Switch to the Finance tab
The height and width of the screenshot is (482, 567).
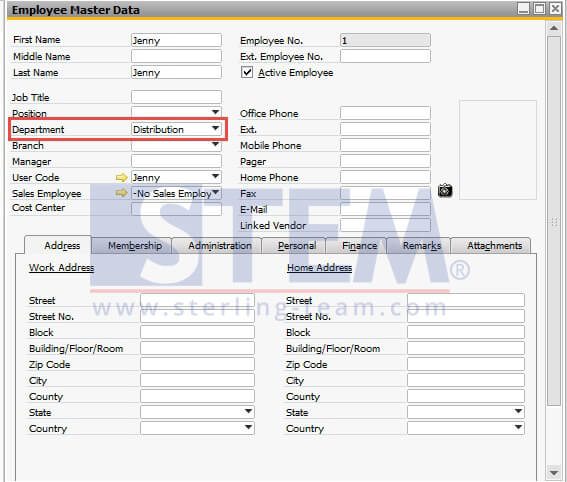click(357, 246)
